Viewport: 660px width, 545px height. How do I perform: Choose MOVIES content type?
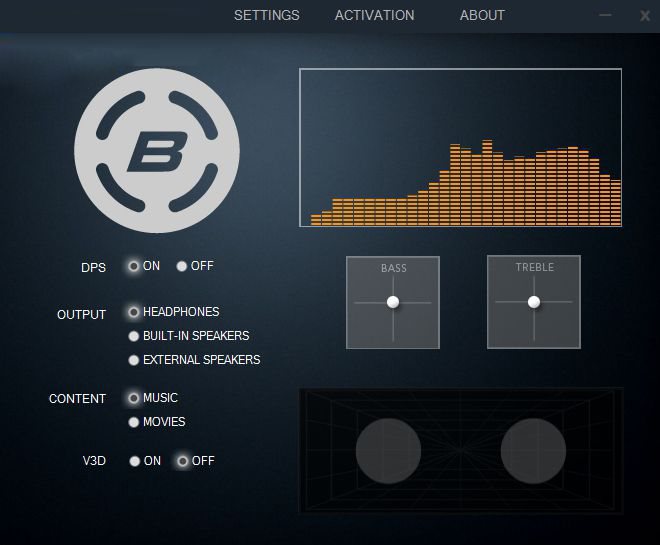click(x=133, y=422)
